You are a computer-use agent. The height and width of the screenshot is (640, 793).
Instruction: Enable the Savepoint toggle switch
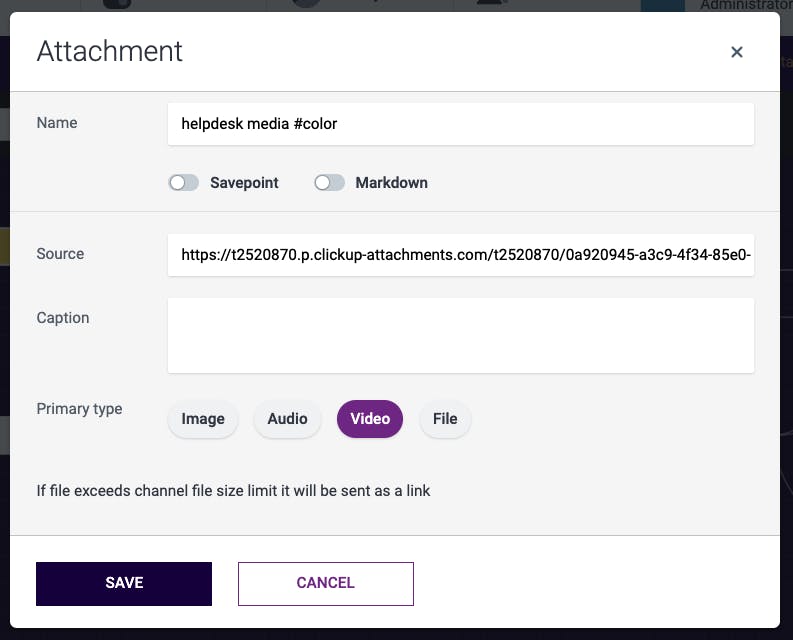184,183
